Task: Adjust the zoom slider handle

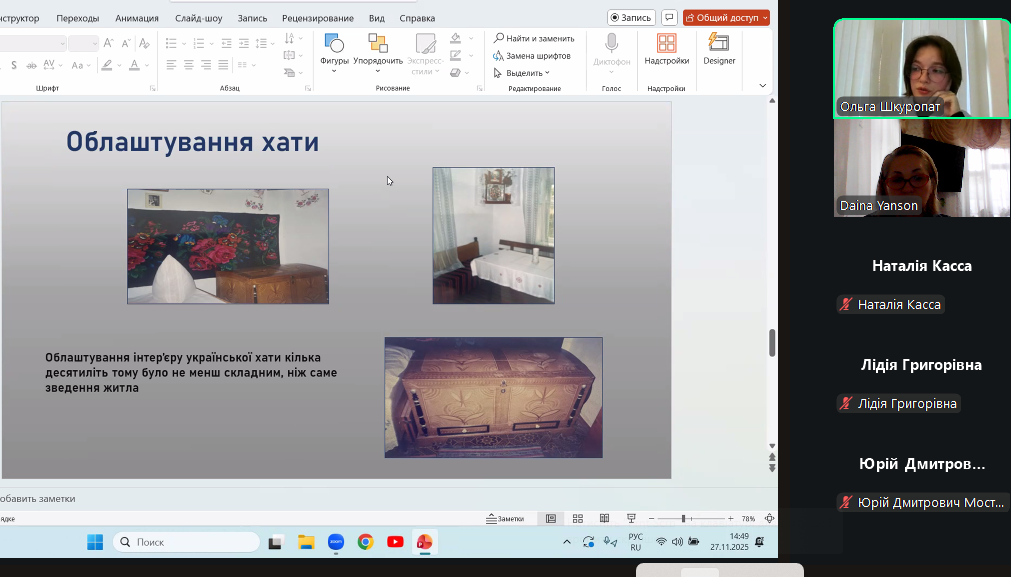Action: [684, 518]
